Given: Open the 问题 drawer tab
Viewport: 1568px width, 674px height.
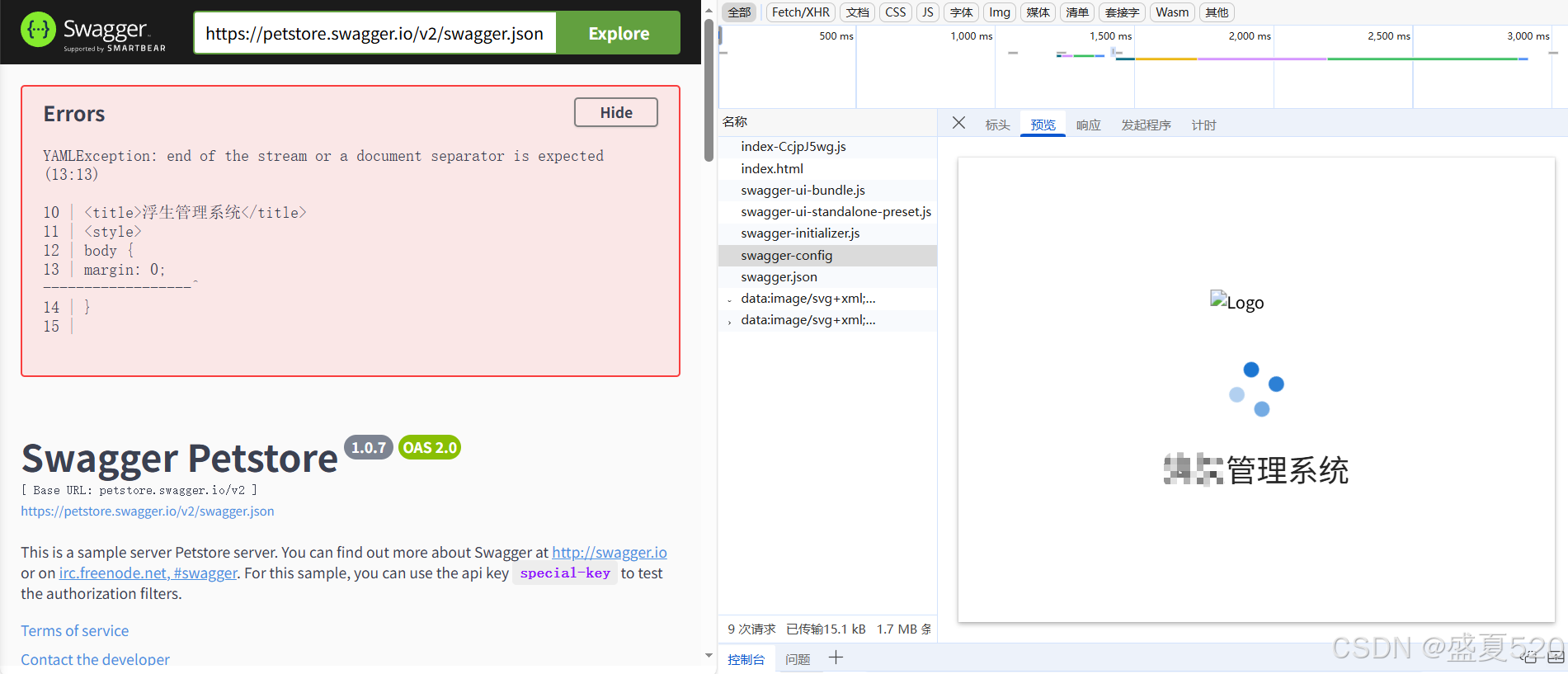Looking at the screenshot, I should click(798, 659).
